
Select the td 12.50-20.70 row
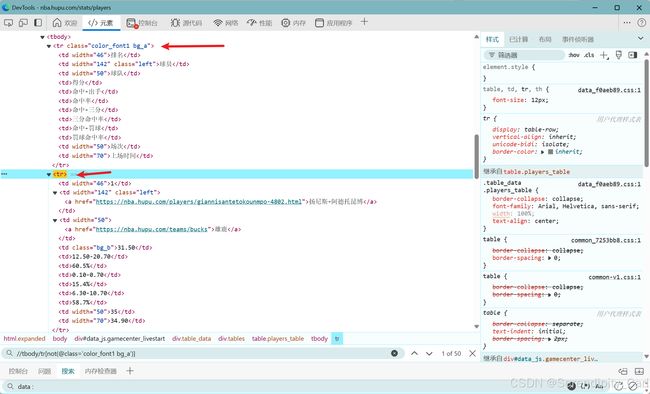coord(93,257)
